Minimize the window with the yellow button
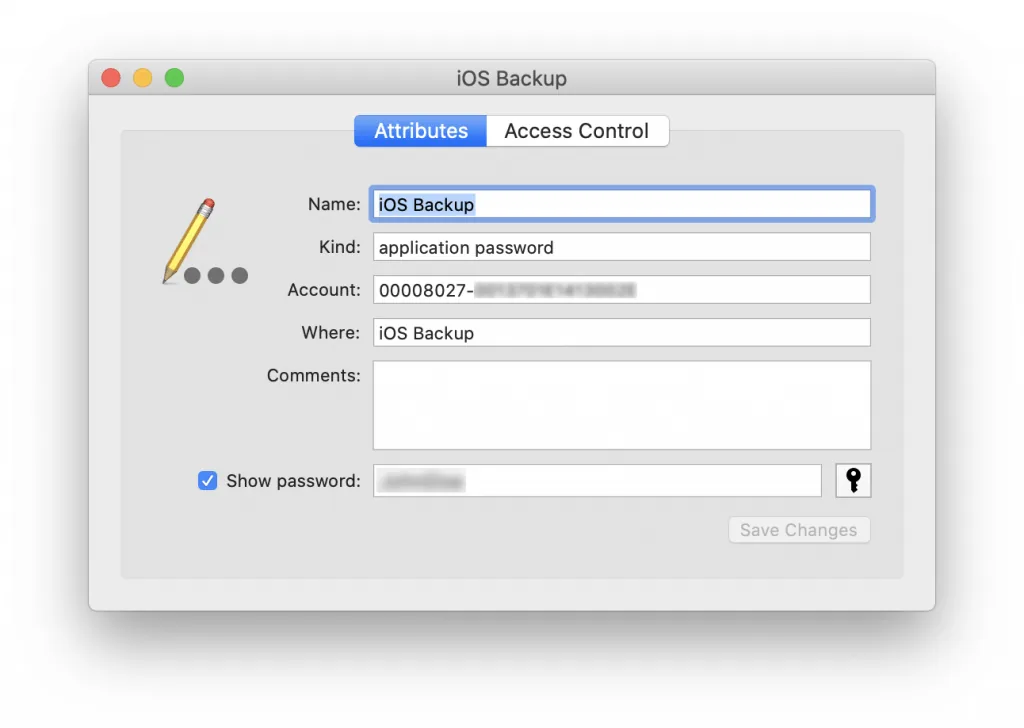The width and height of the screenshot is (1024, 728). [143, 78]
